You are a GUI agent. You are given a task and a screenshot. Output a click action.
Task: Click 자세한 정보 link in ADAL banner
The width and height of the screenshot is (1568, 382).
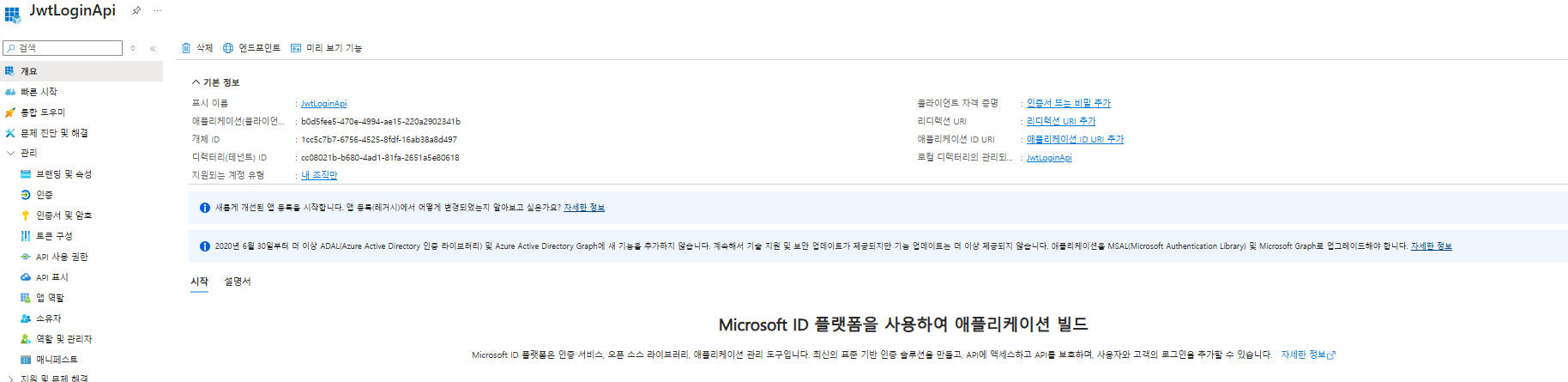(1432, 246)
